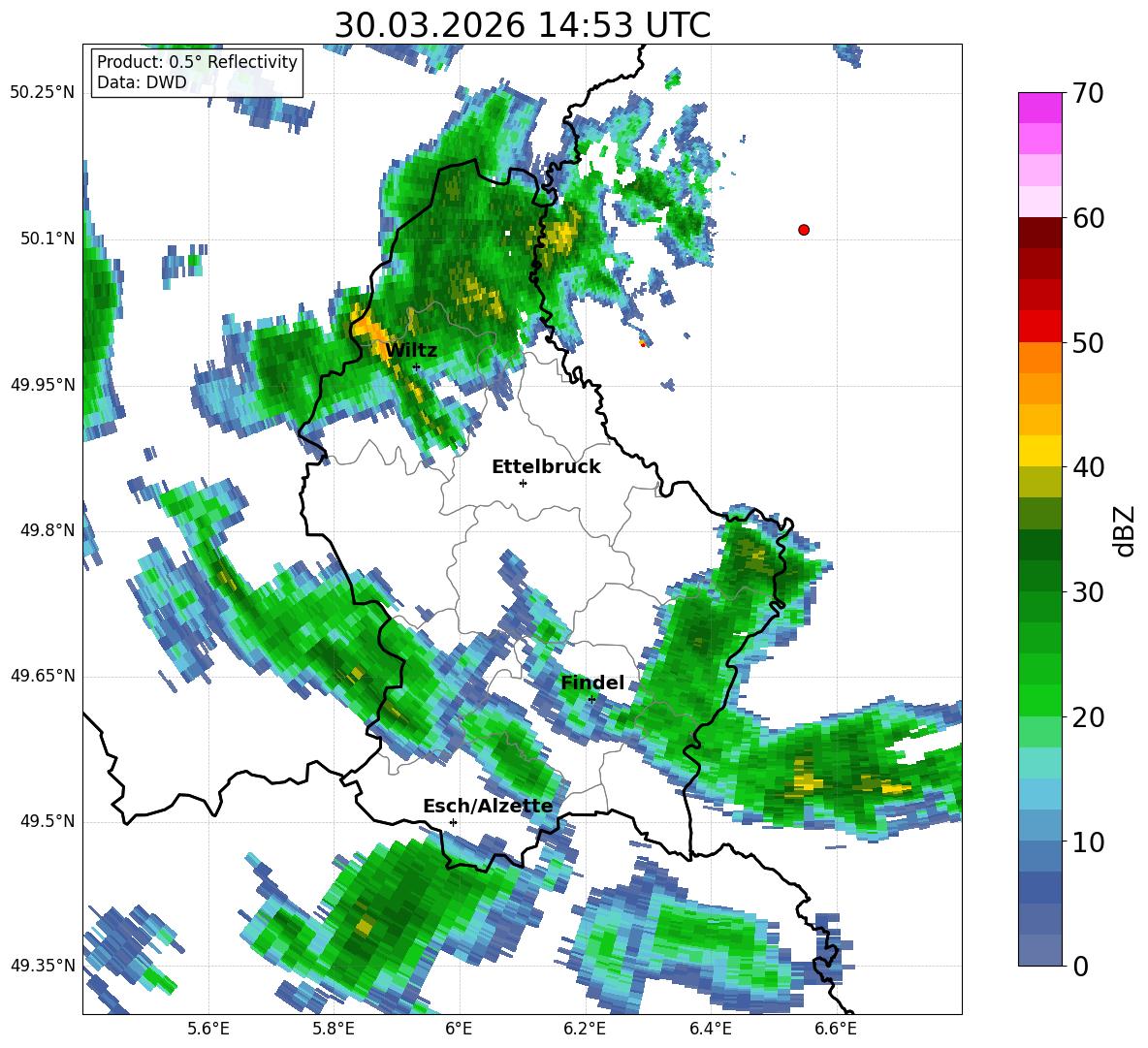Click the colorbar tick value 0
This screenshot has height=1048, width=1148.
(1080, 966)
